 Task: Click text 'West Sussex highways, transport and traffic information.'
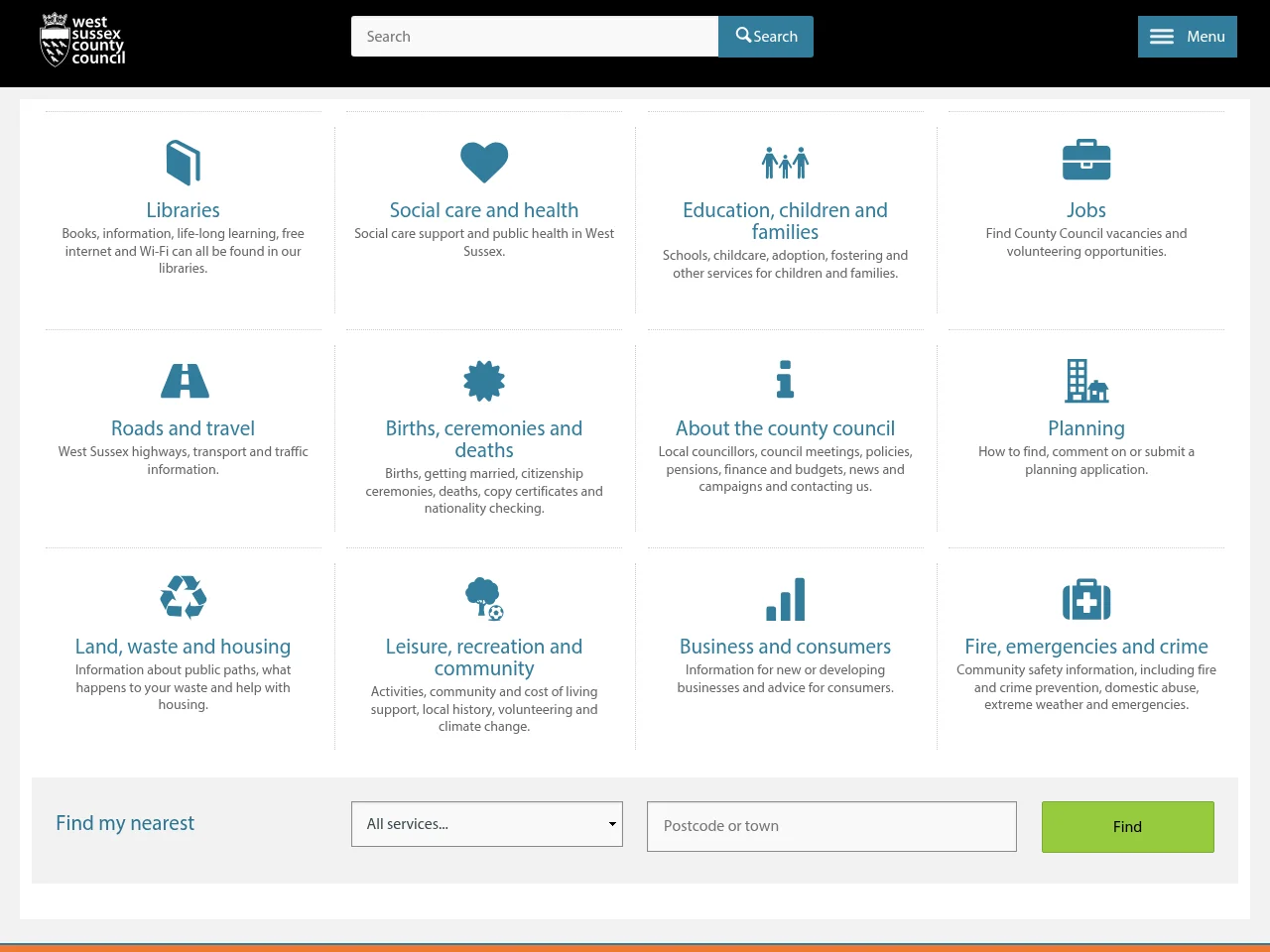pyautogui.click(x=184, y=461)
